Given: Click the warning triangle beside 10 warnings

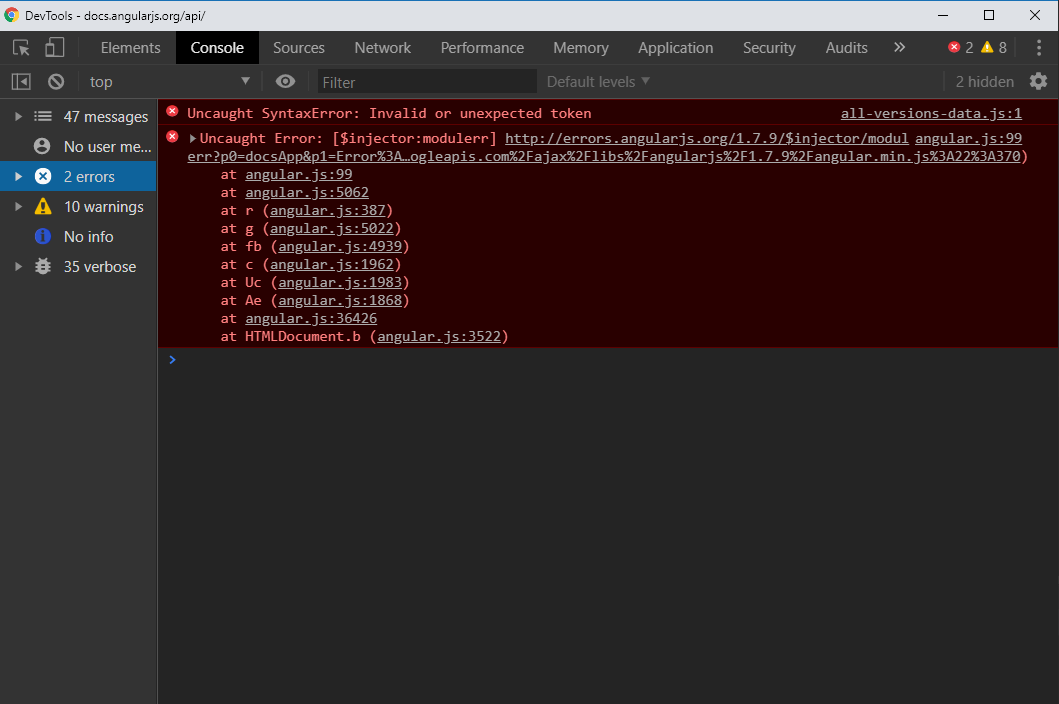Looking at the screenshot, I should point(43,206).
